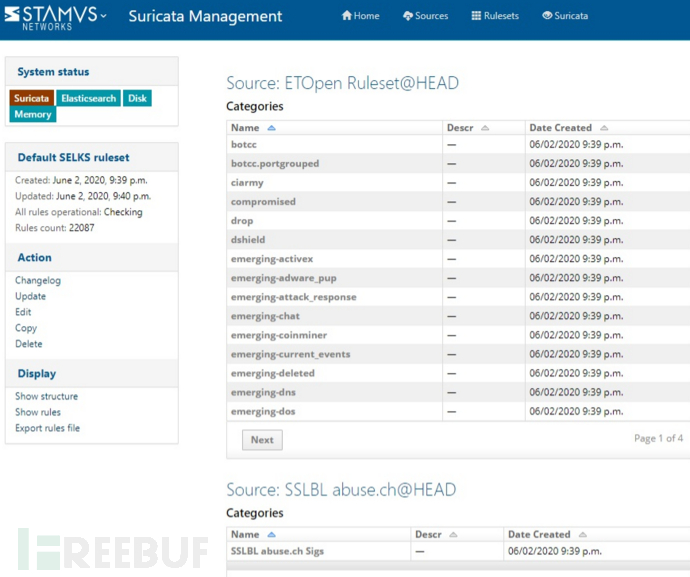Open the compromised category
This screenshot has height=577, width=690.
click(263, 202)
